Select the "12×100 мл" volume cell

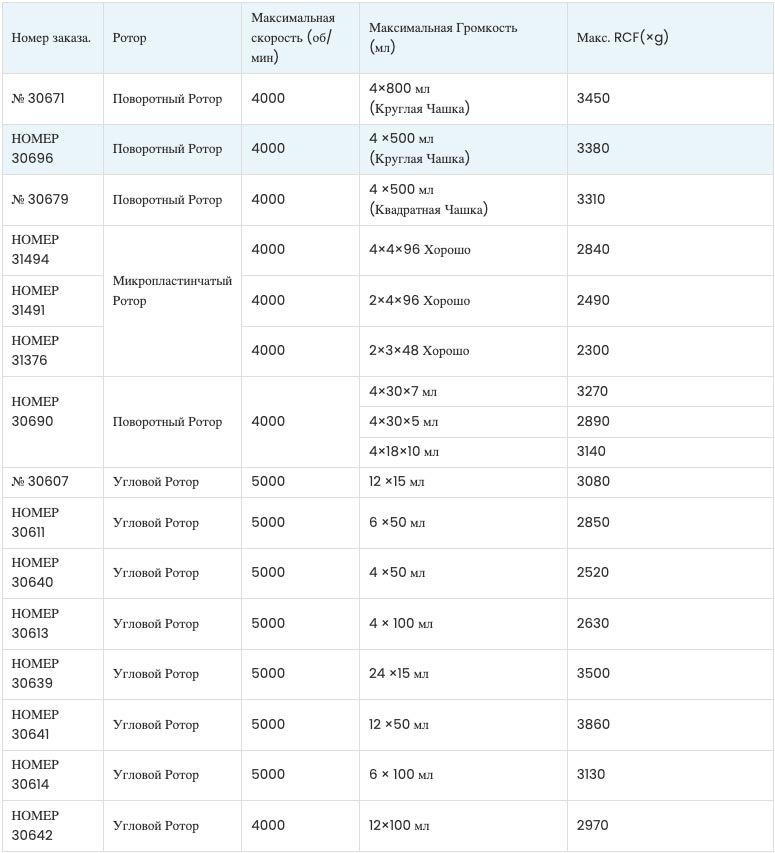click(398, 826)
